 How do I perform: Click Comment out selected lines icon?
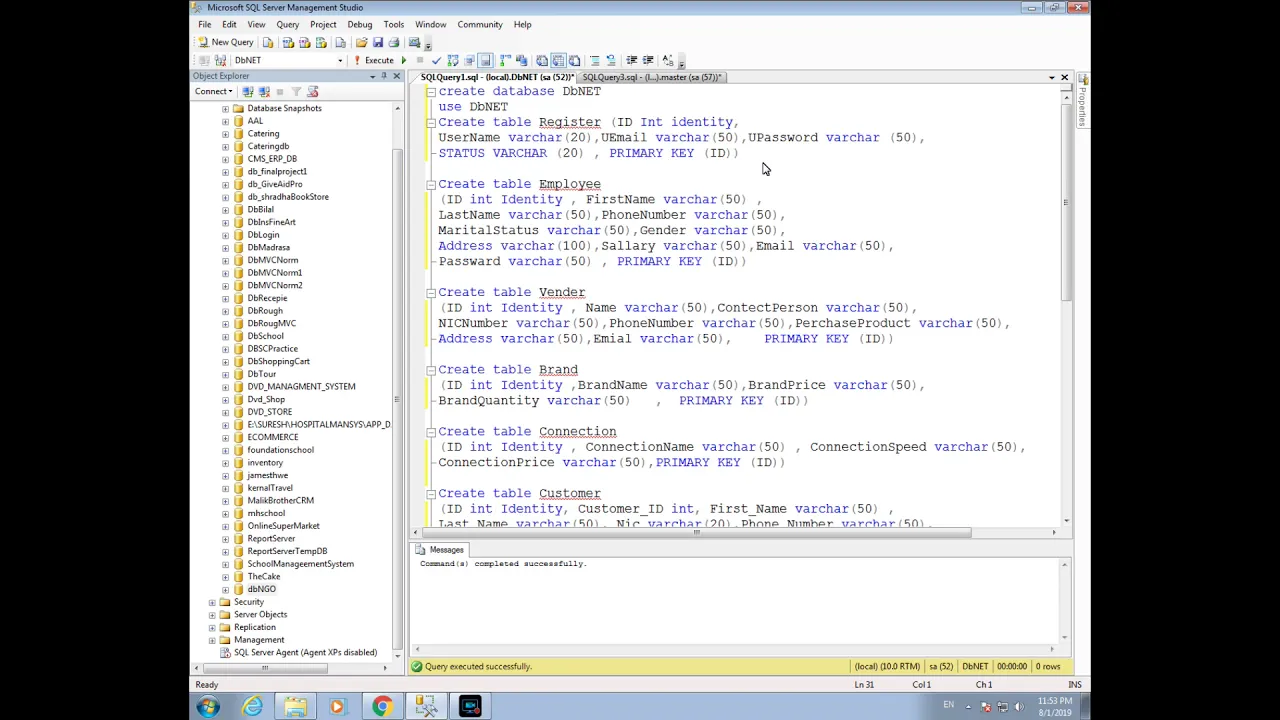pyautogui.click(x=595, y=60)
